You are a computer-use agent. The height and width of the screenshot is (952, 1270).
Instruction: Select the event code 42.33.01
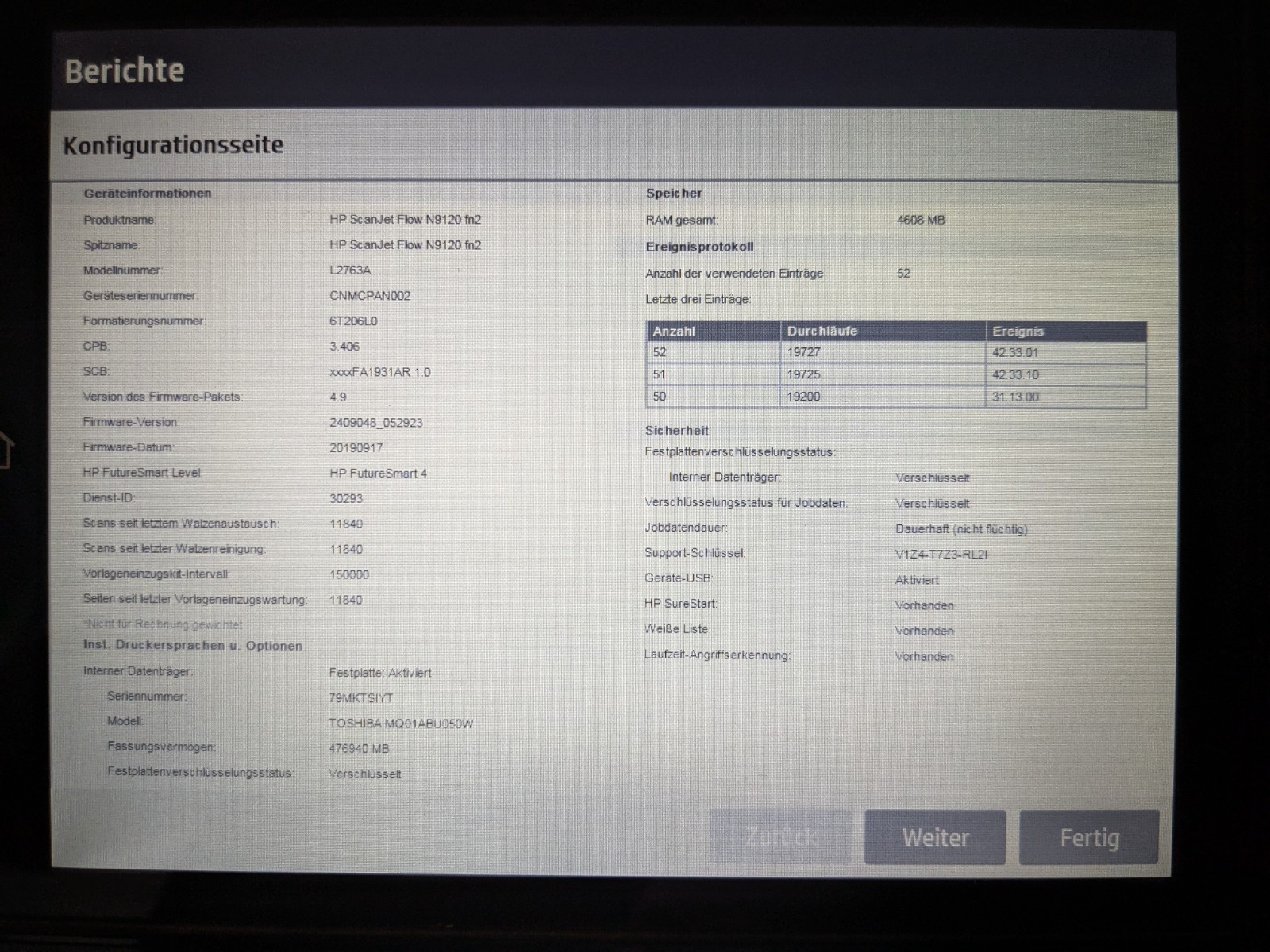click(1015, 353)
